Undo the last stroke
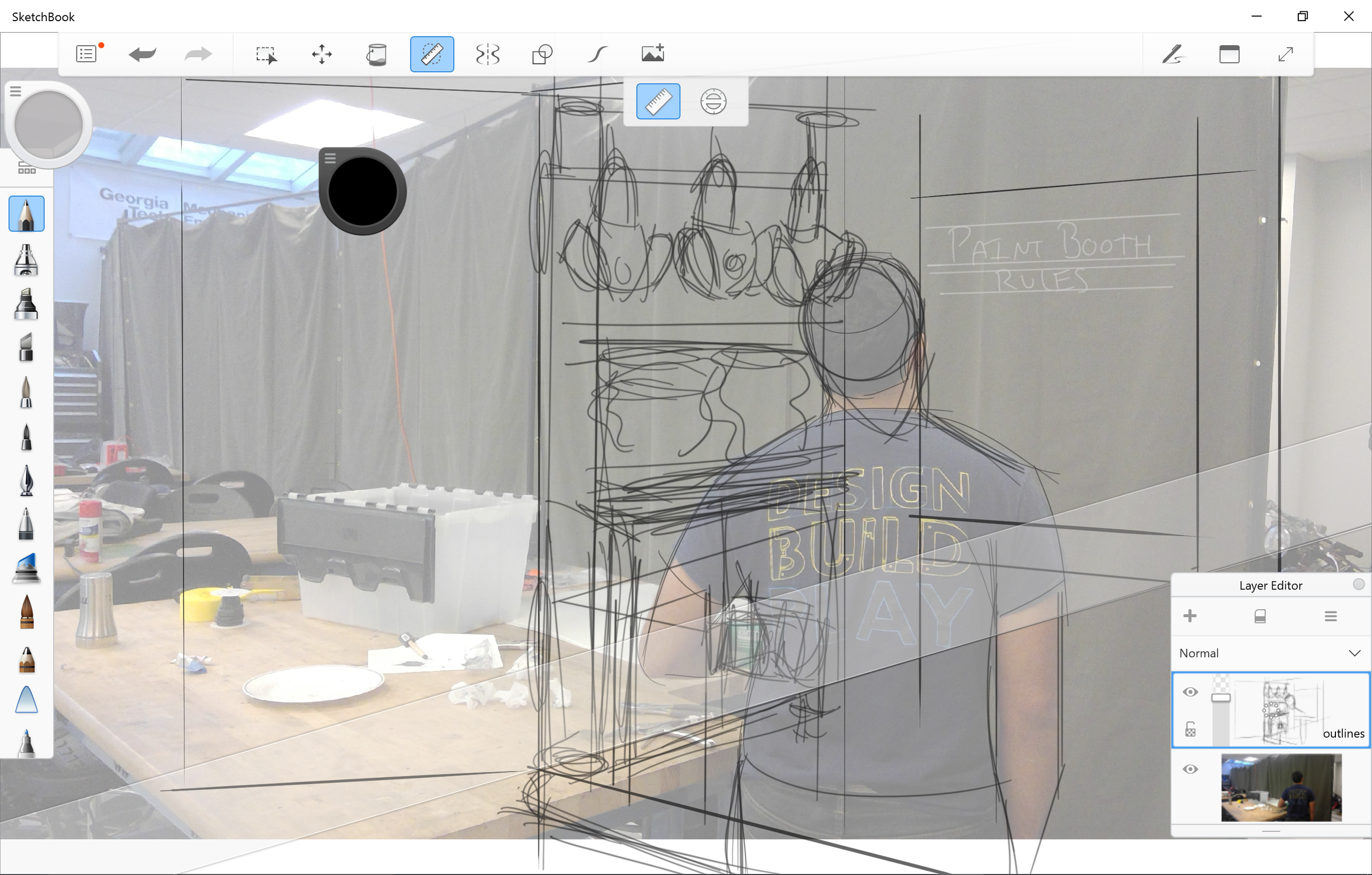The width and height of the screenshot is (1372, 875). (142, 54)
